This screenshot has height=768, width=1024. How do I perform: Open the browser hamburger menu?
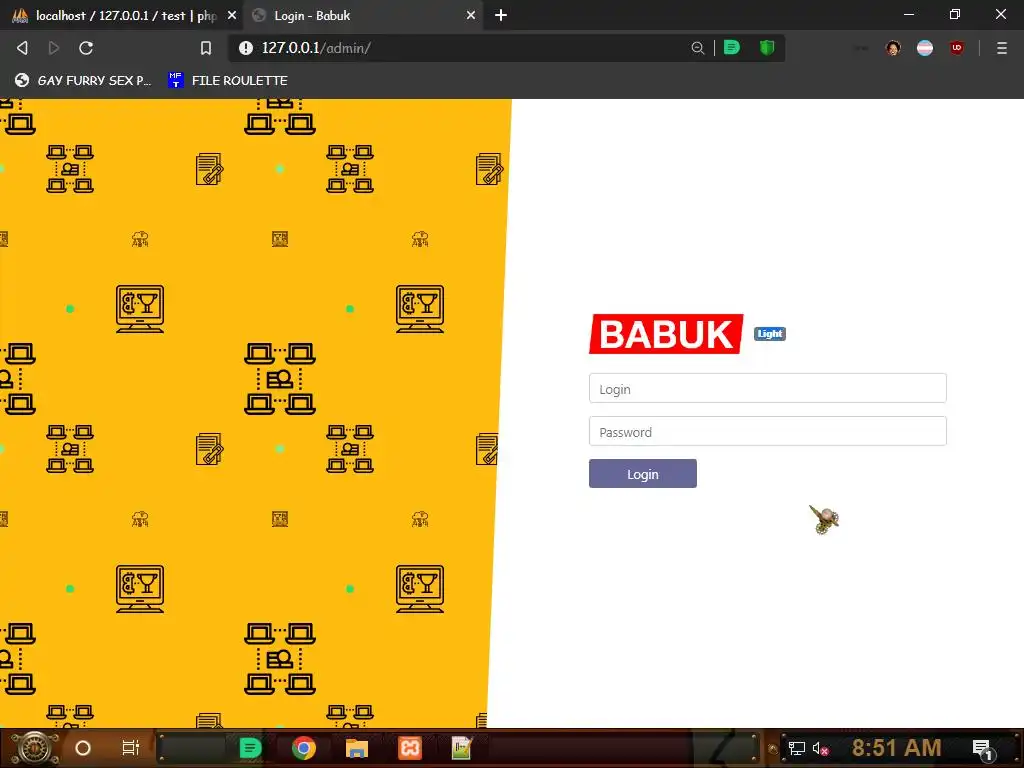pyautogui.click(x=1002, y=48)
